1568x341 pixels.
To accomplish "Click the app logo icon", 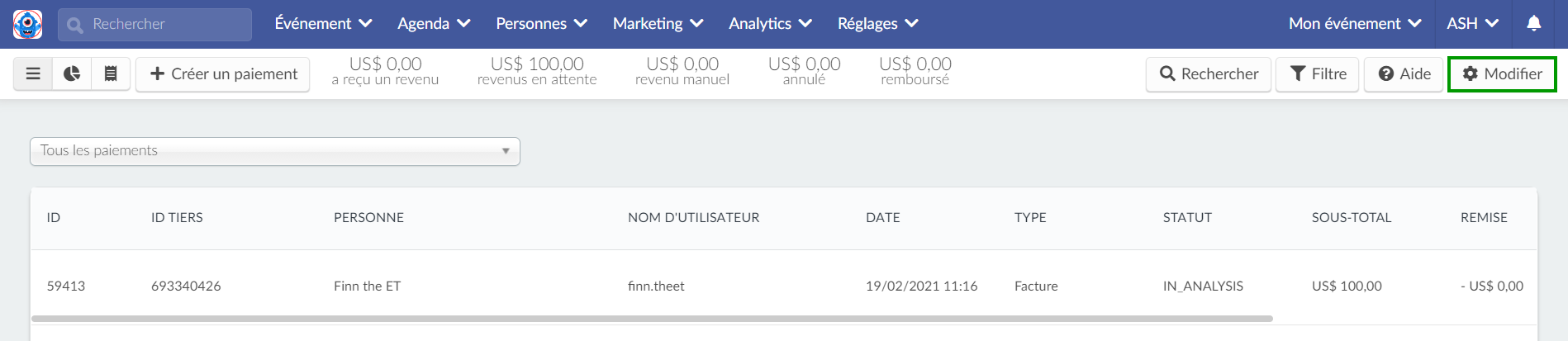I will click(x=27, y=24).
